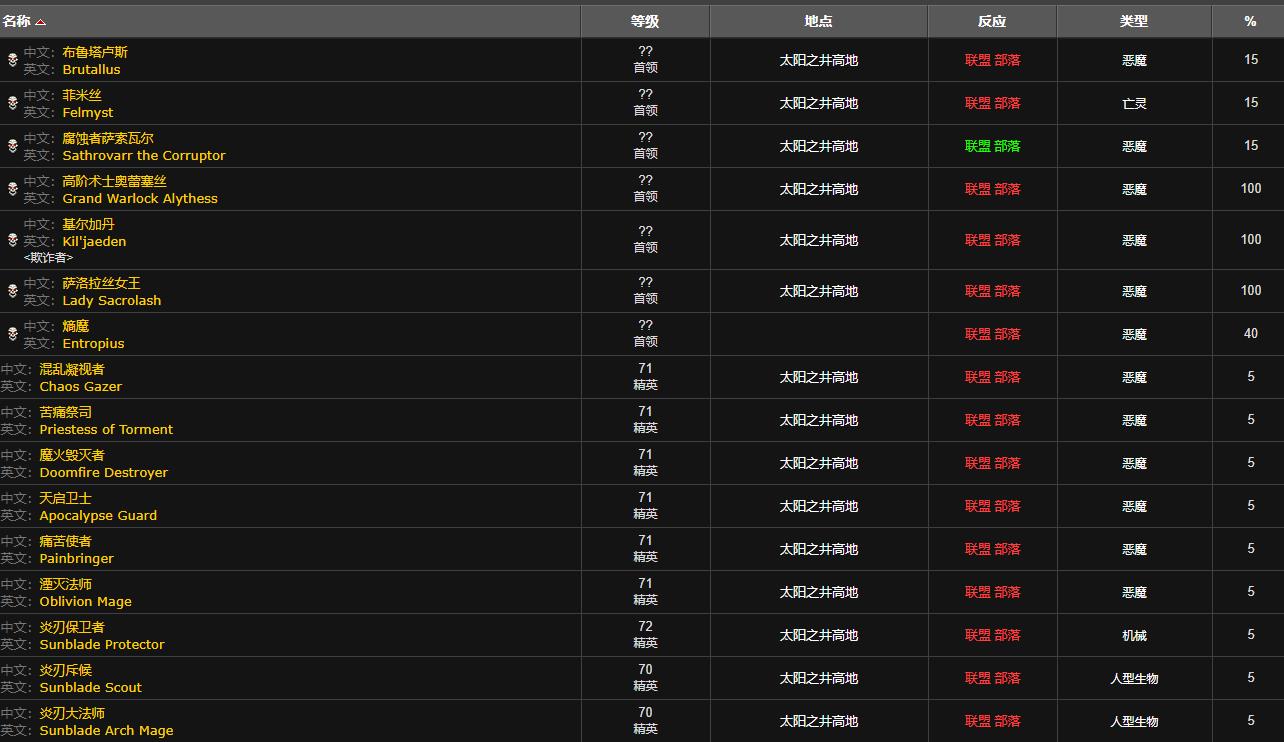This screenshot has height=742, width=1284.
Task: Open the Sunblade Protector entry
Action: (101, 644)
